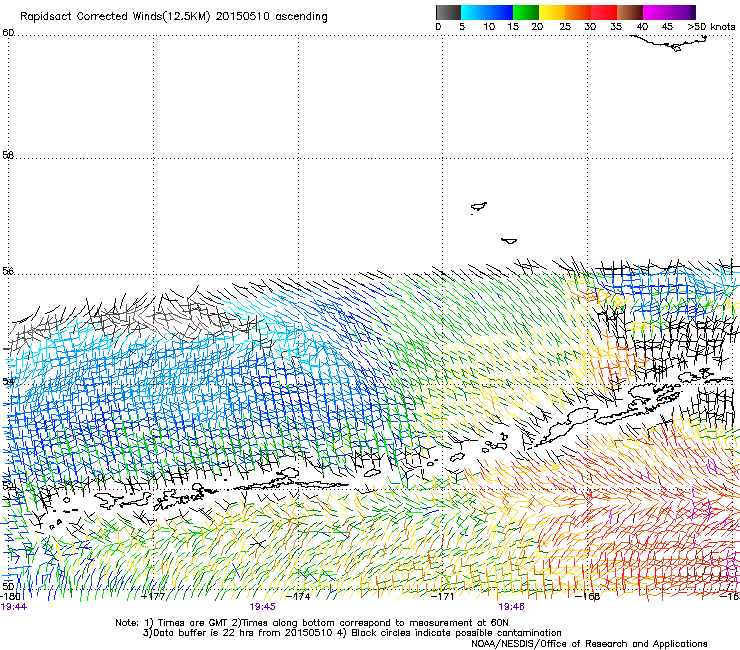
Task: Click the "40" legend tick label
Action: click(642, 27)
